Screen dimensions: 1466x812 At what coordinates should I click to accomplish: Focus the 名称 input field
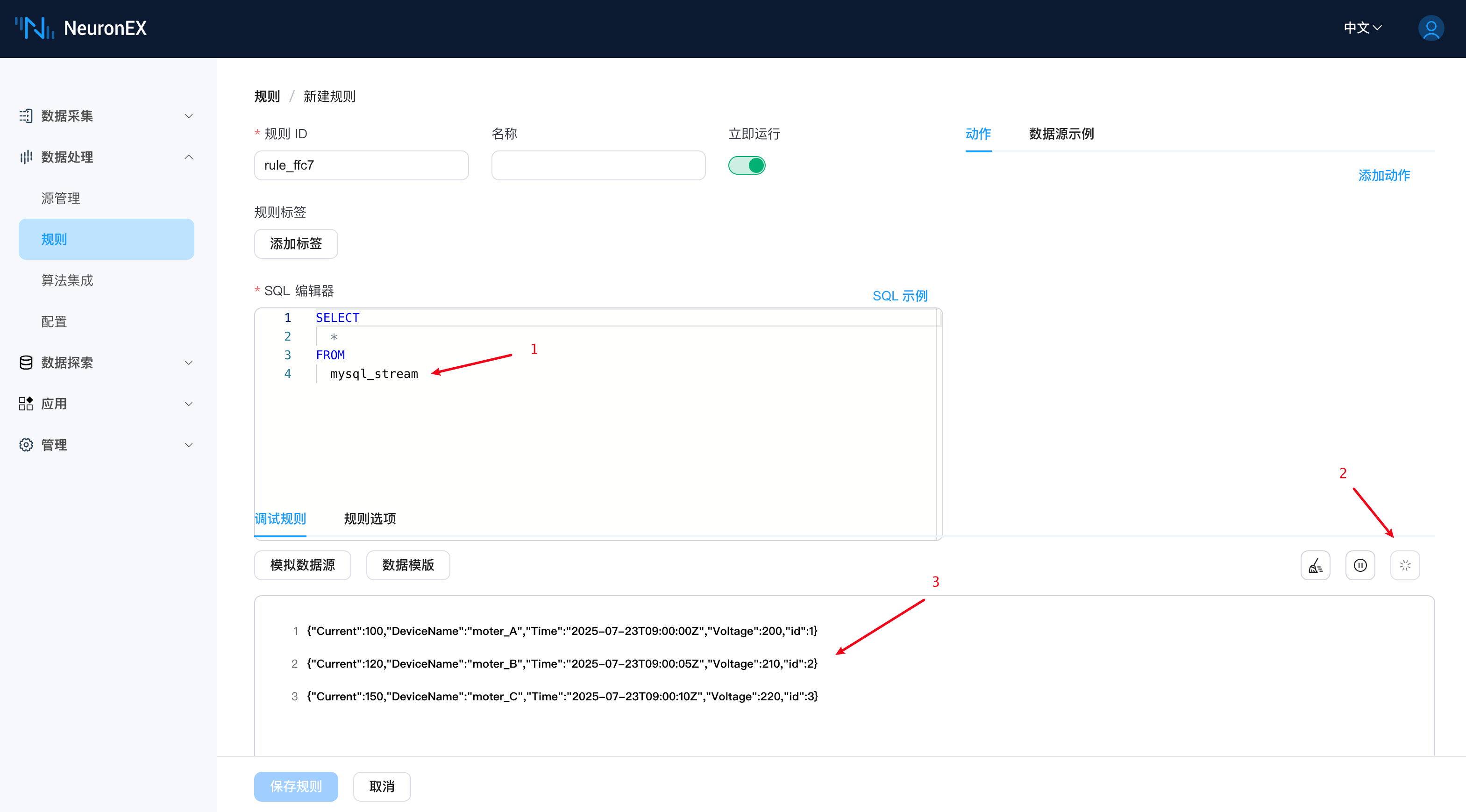point(598,165)
